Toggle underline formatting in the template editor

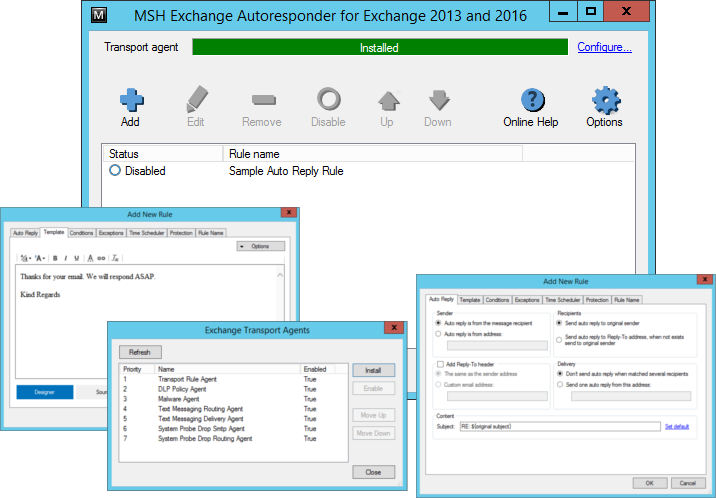click(77, 258)
